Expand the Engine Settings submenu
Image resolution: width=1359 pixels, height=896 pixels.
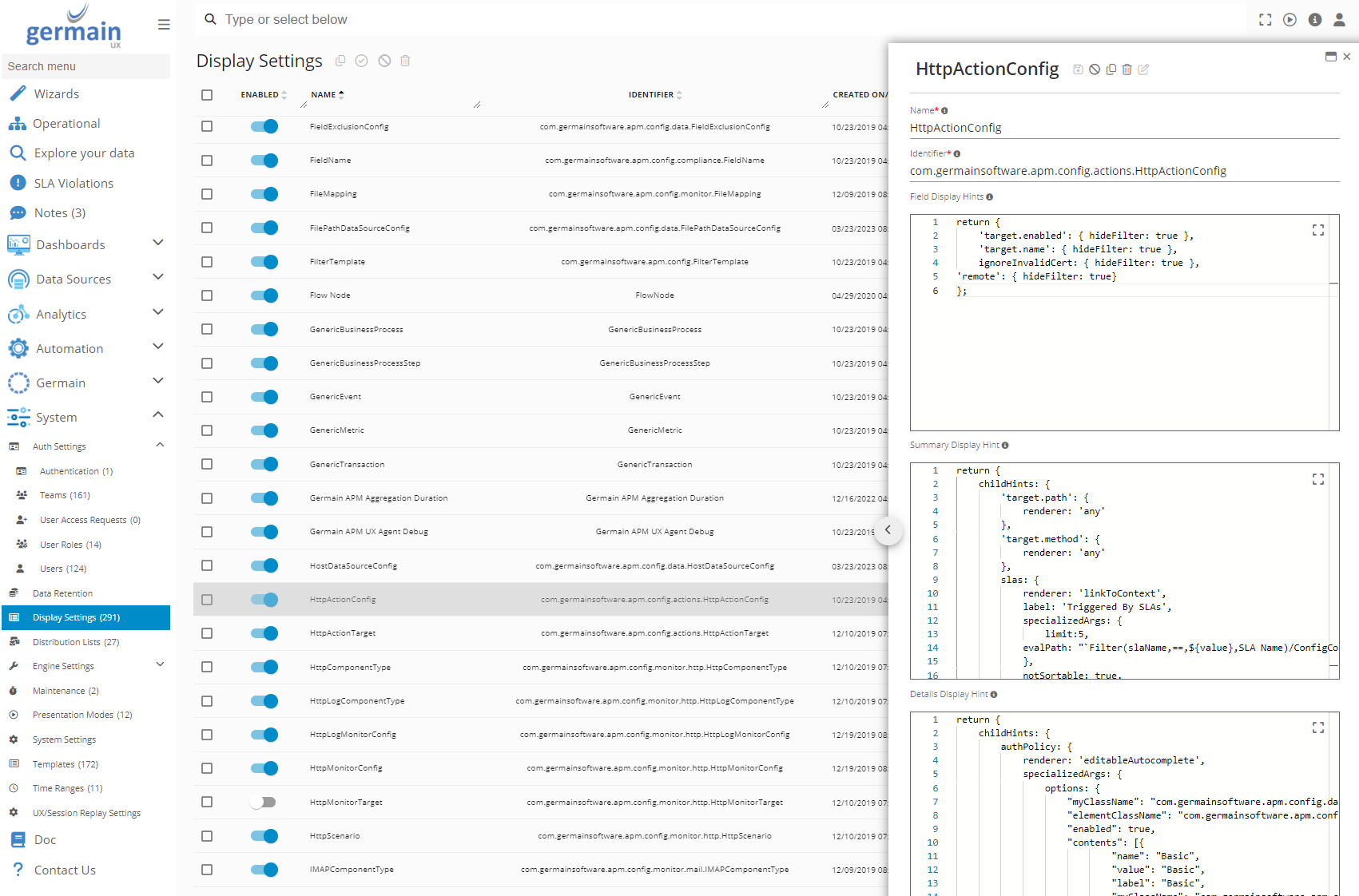tap(160, 664)
